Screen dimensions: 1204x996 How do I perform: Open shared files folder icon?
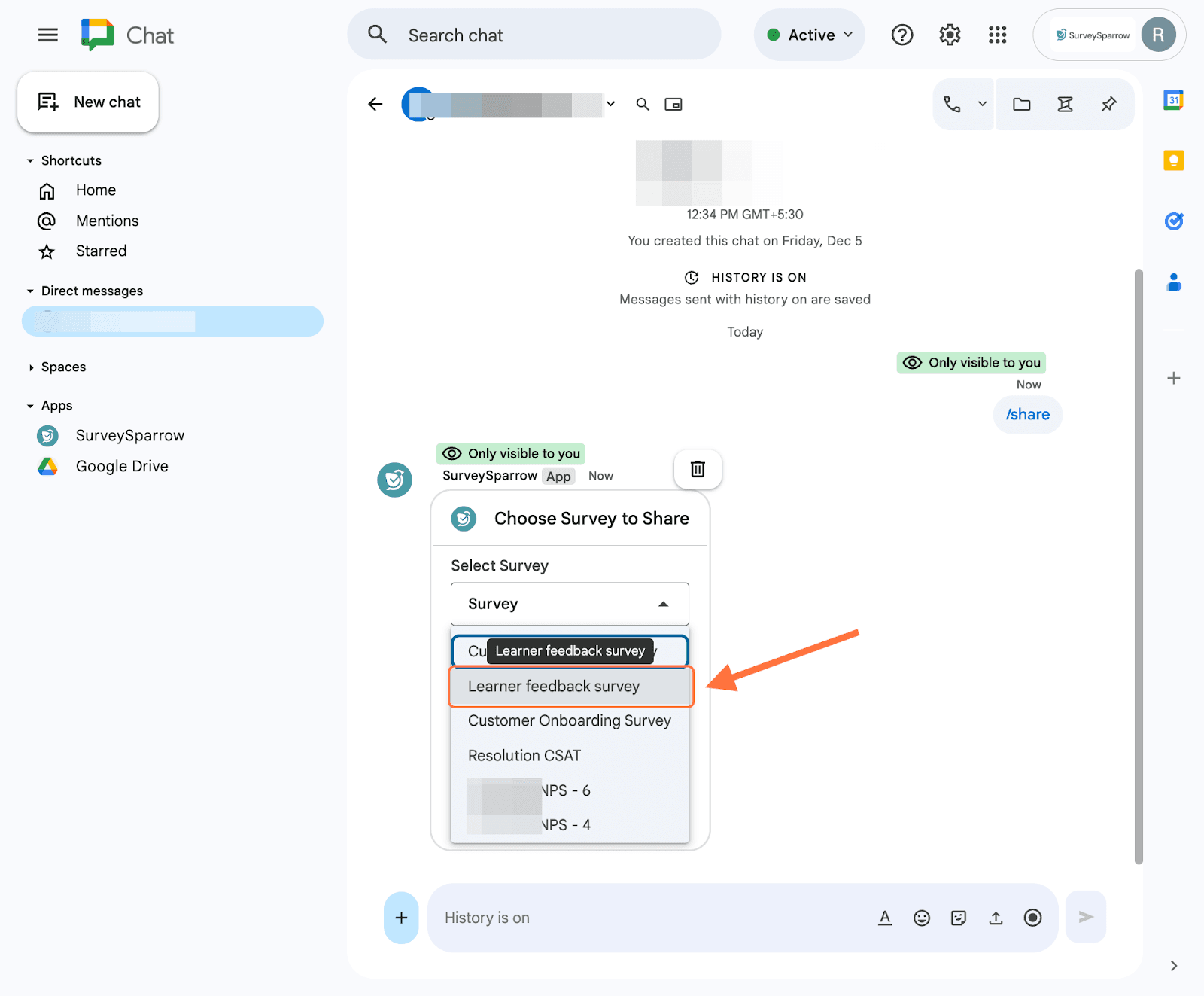[x=1021, y=105]
